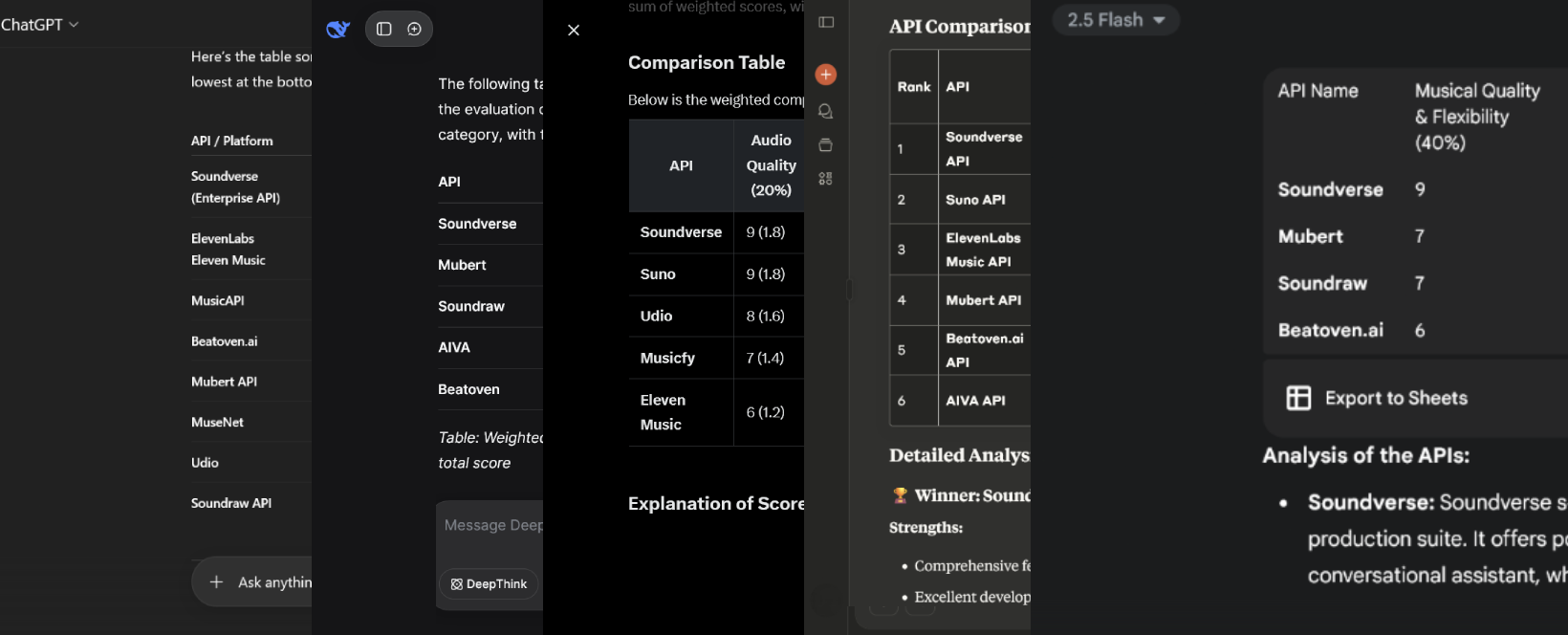Click Suno API in Claude's ranking table
1568x635 pixels.
point(975,200)
